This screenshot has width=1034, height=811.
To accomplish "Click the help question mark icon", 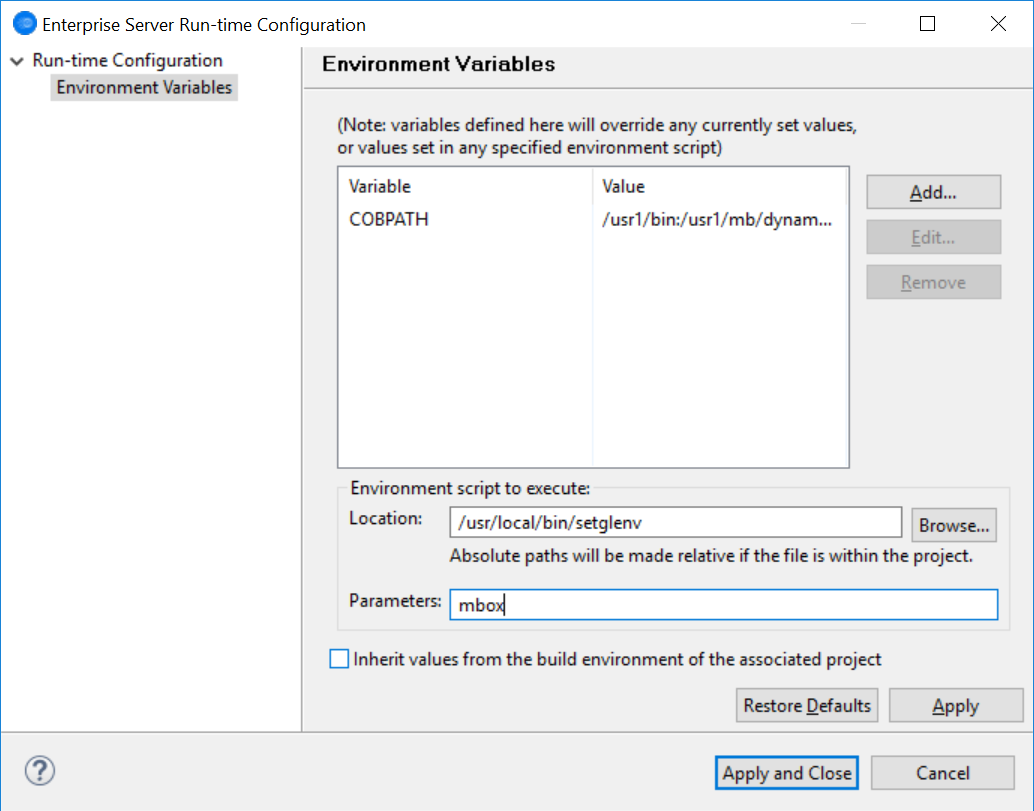I will pyautogui.click(x=40, y=770).
